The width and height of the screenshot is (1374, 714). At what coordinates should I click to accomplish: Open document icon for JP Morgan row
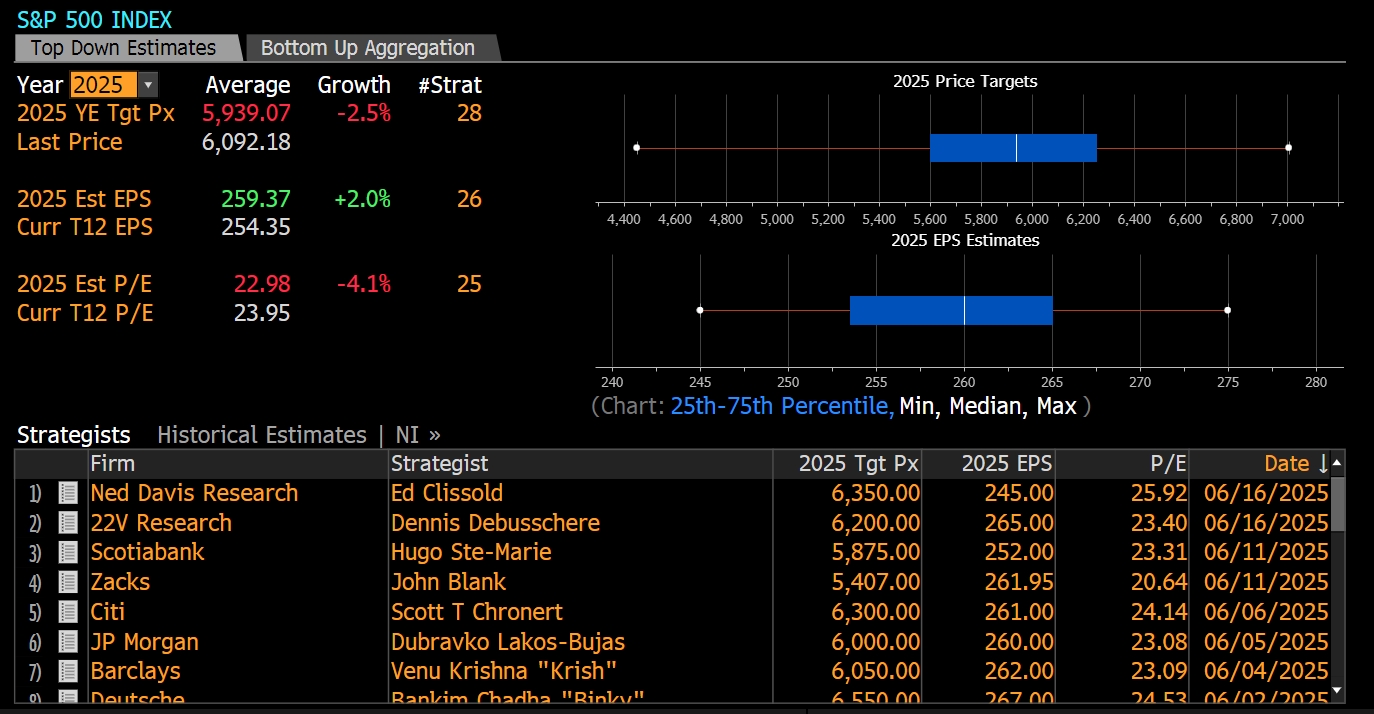tap(68, 642)
